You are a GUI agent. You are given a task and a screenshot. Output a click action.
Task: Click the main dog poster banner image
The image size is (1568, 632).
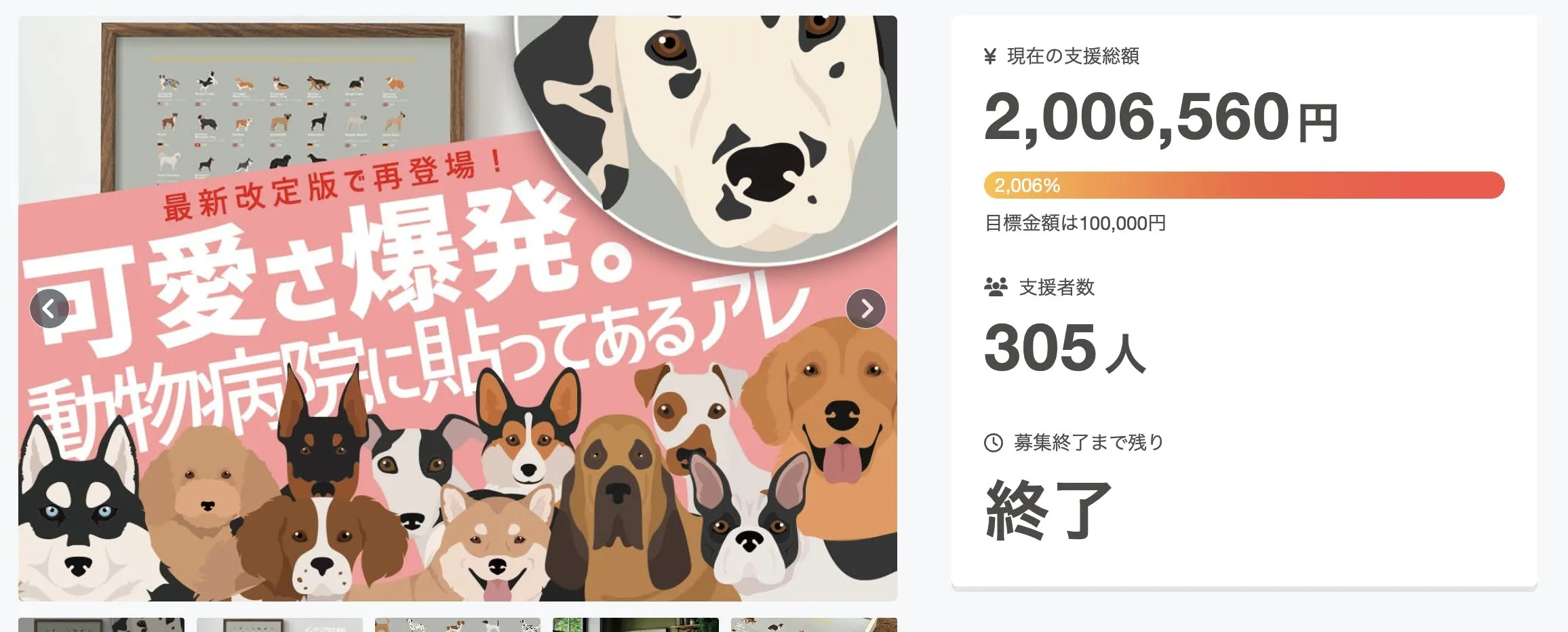[x=458, y=309]
